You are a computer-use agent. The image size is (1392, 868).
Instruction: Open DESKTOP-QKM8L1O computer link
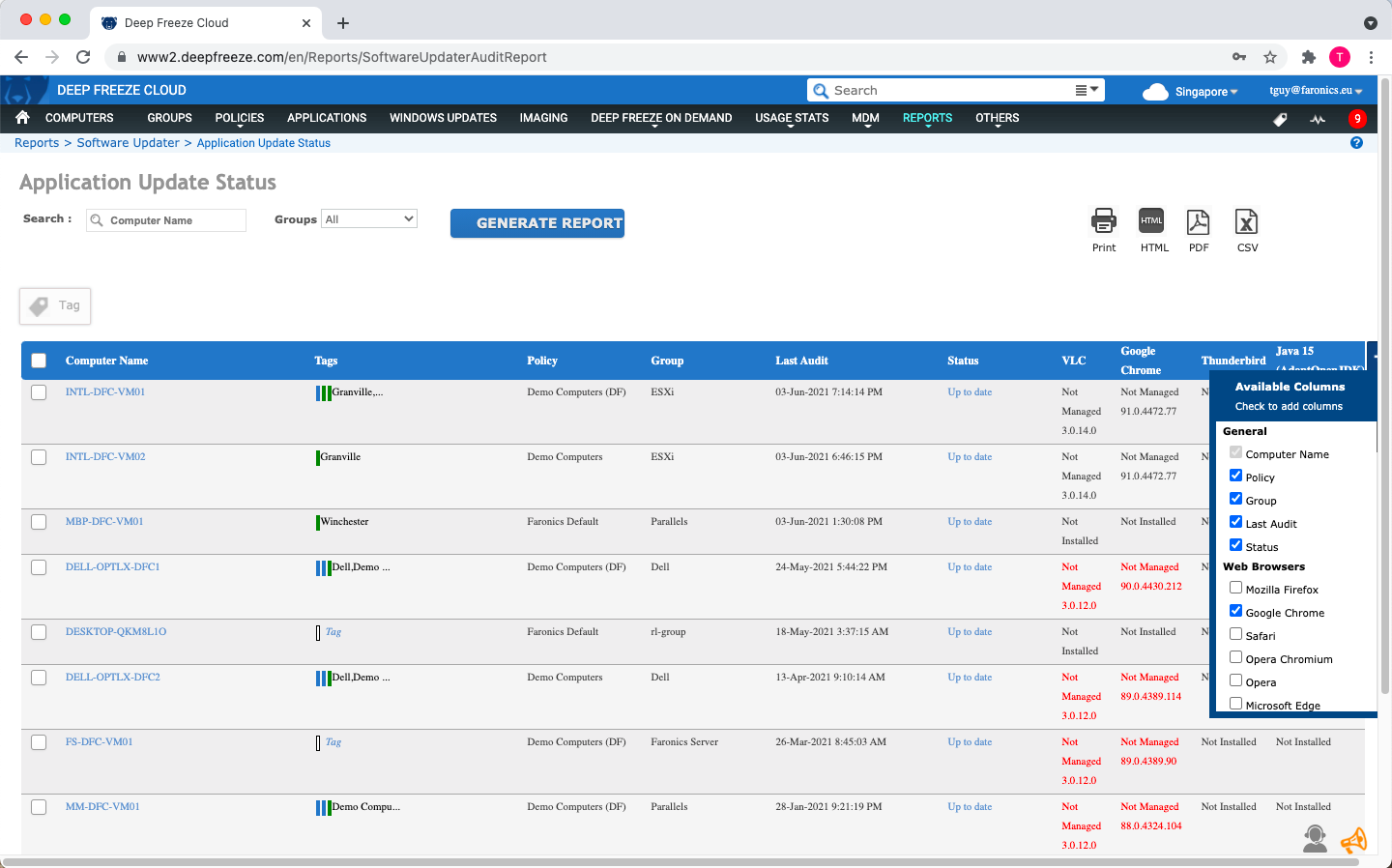116,632
